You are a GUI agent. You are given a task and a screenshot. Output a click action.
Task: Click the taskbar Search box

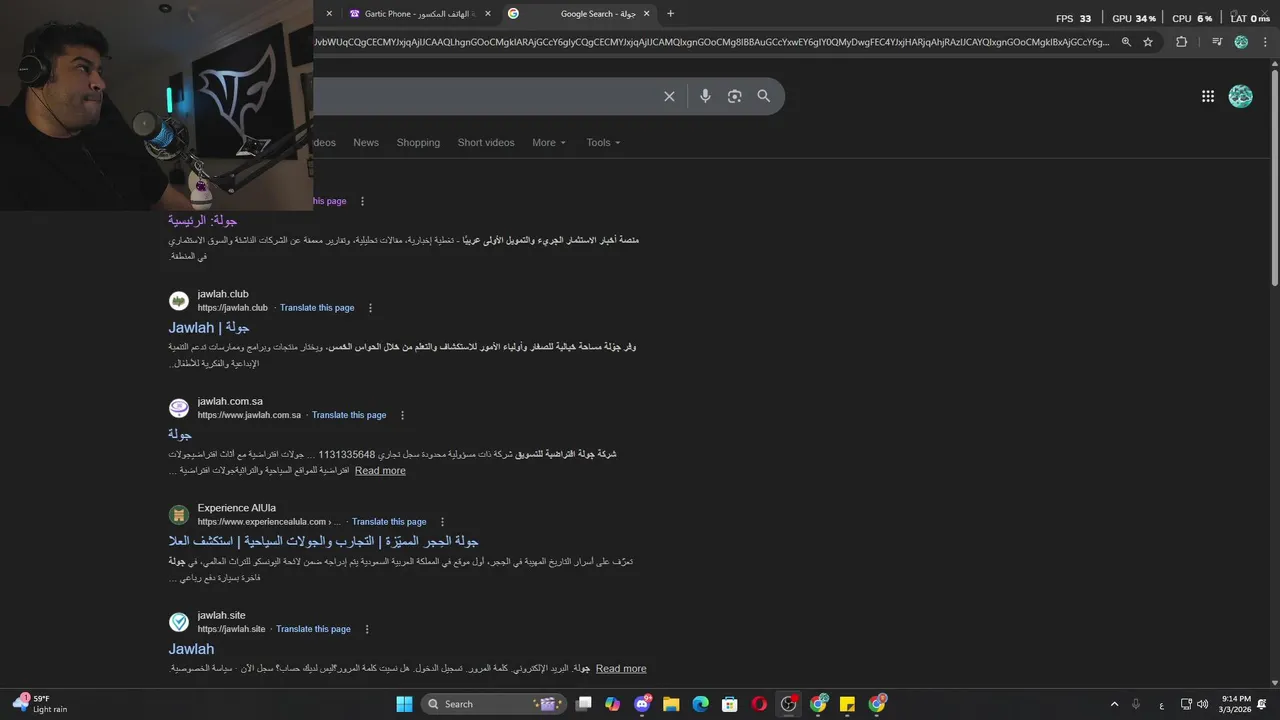[x=493, y=704]
